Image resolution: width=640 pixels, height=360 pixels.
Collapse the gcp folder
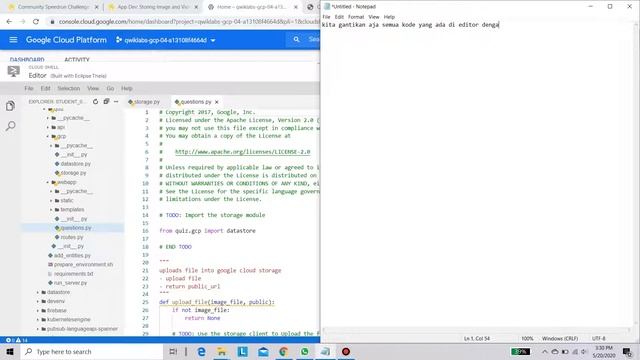(48, 136)
